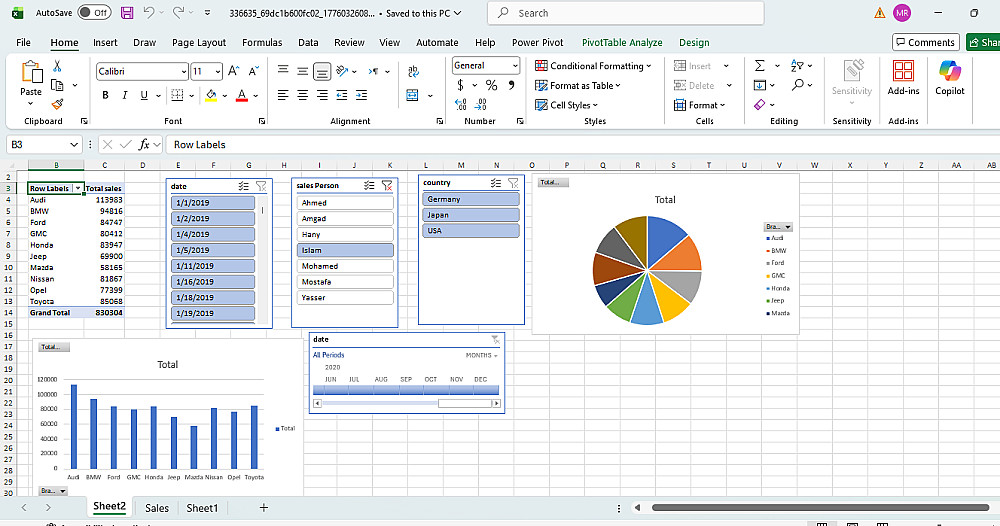Click the Font Color red A

[x=242, y=96]
